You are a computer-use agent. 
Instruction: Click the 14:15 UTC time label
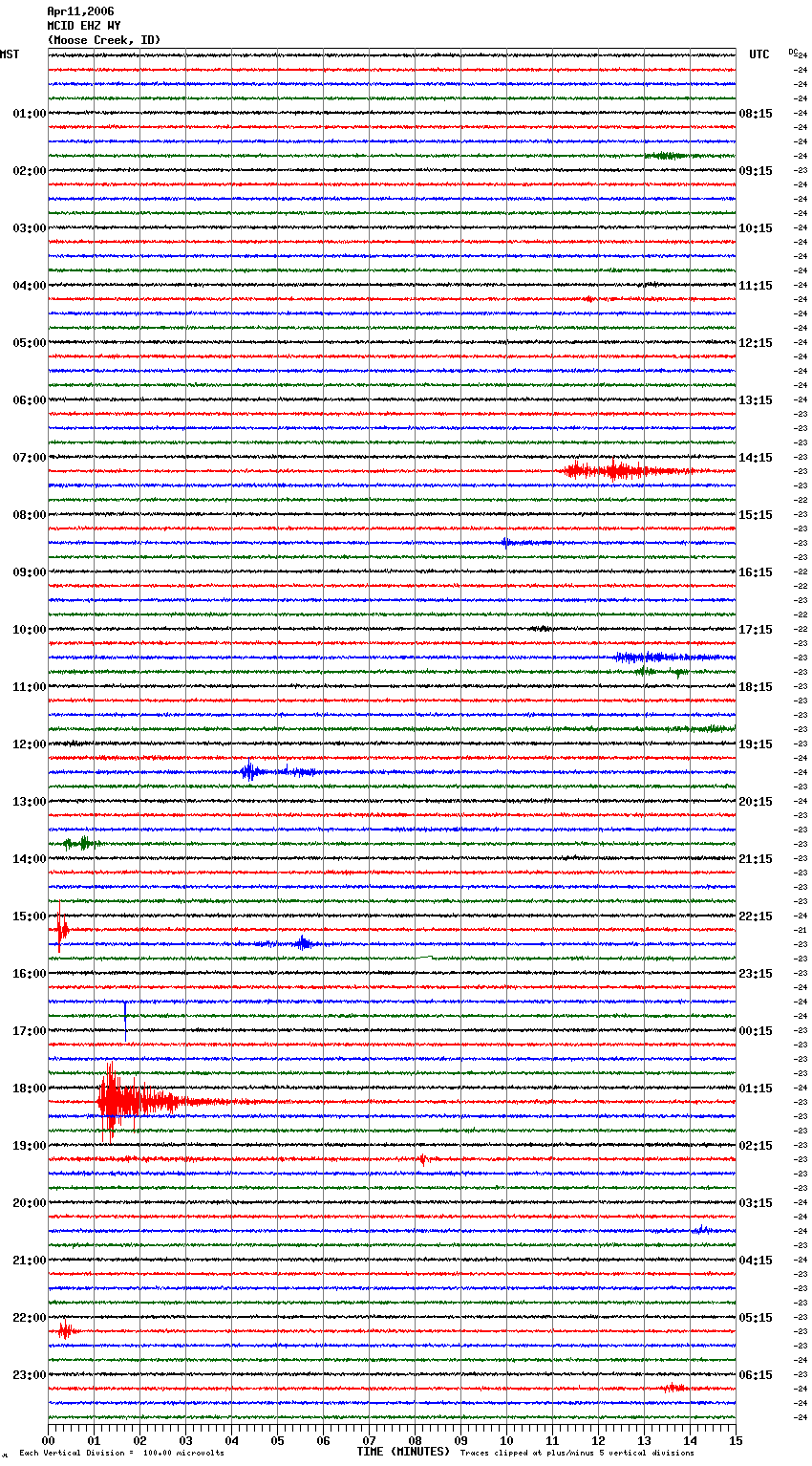point(756,458)
